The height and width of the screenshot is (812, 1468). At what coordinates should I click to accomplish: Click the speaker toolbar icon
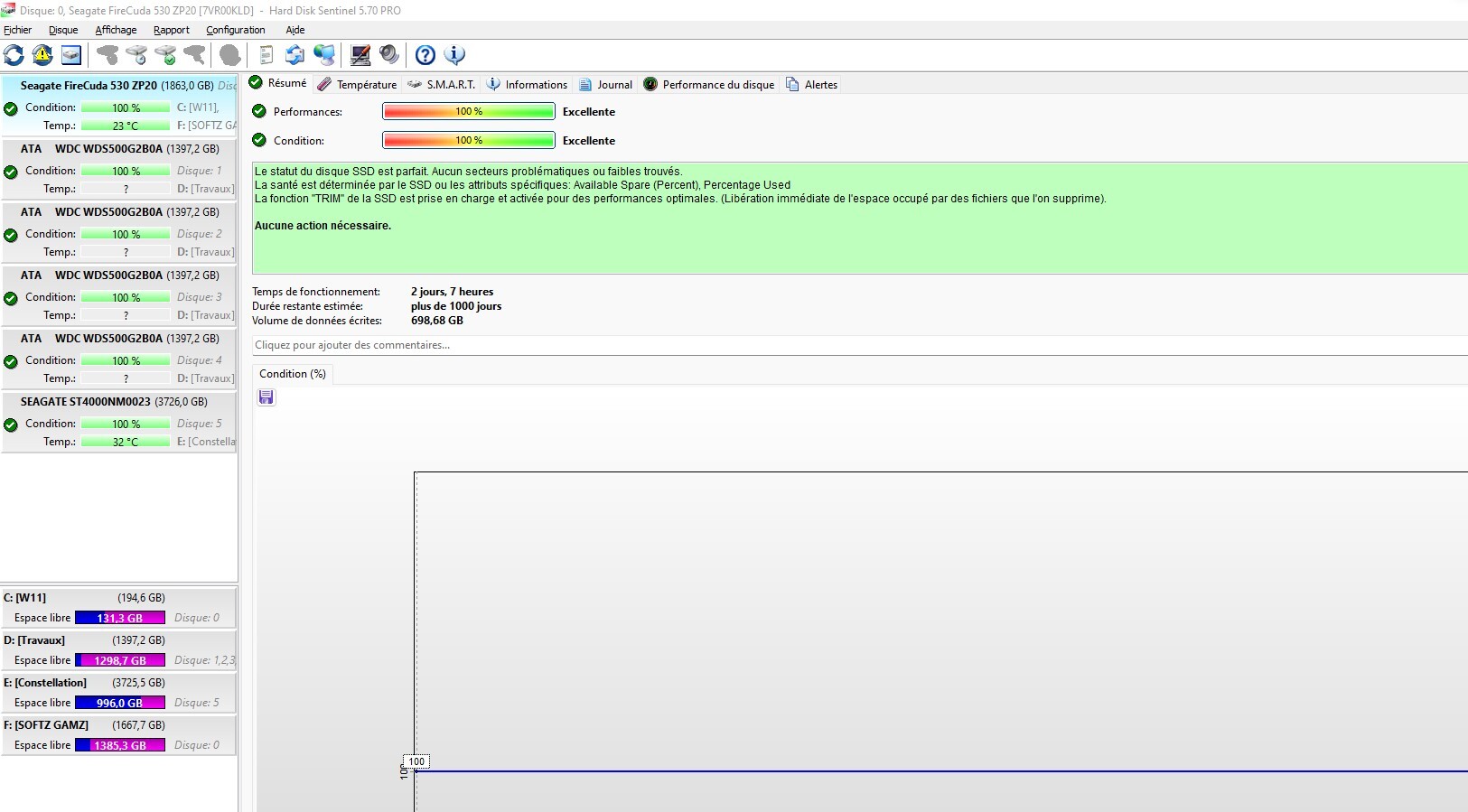coord(389,55)
